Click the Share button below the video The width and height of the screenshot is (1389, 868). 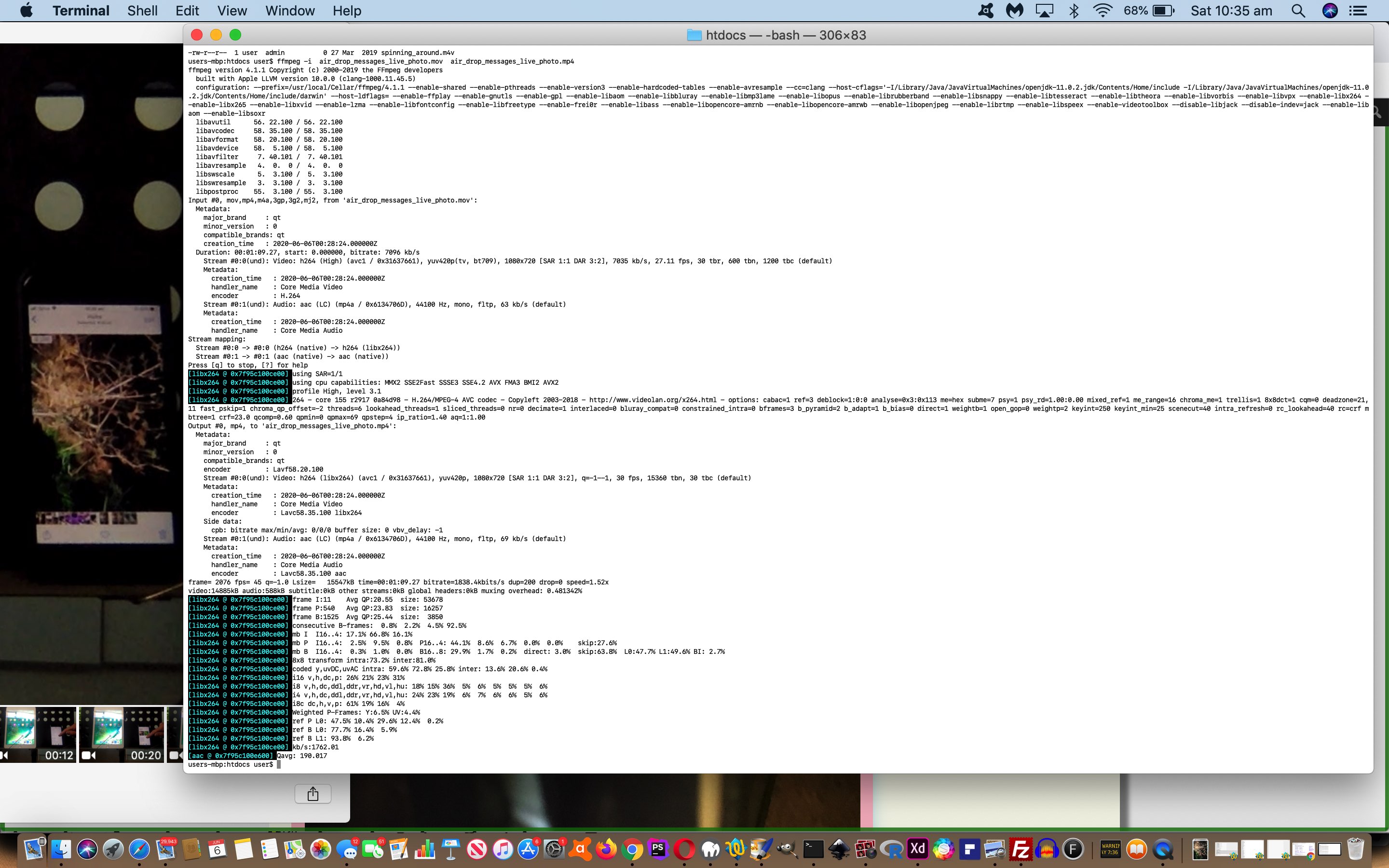tap(313, 794)
